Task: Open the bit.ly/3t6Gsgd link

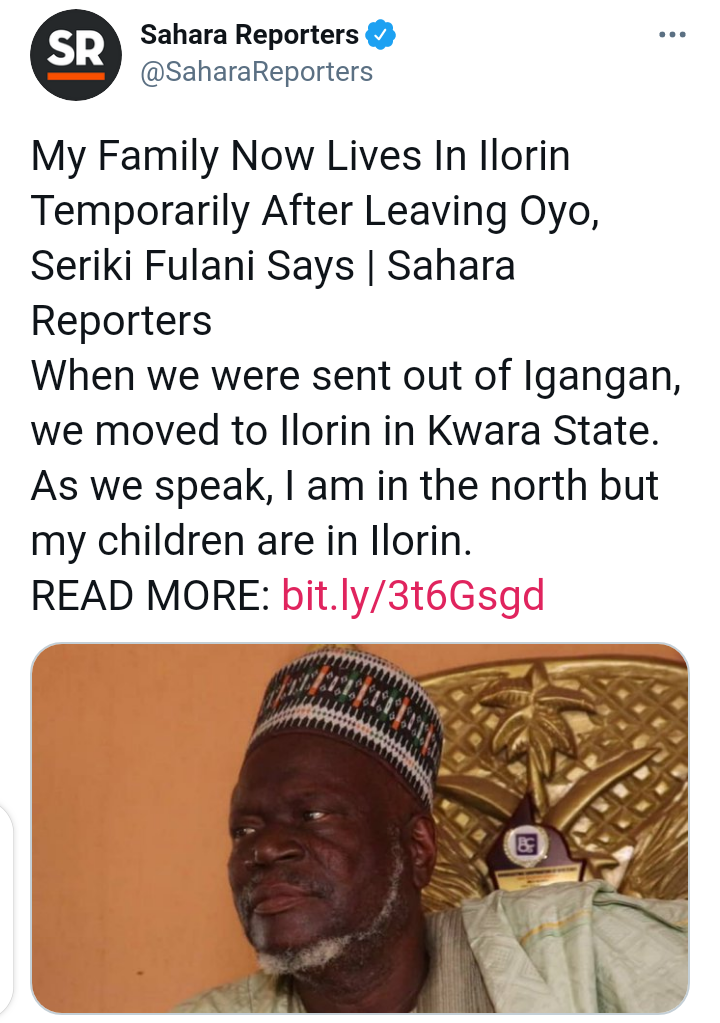Action: pos(413,595)
